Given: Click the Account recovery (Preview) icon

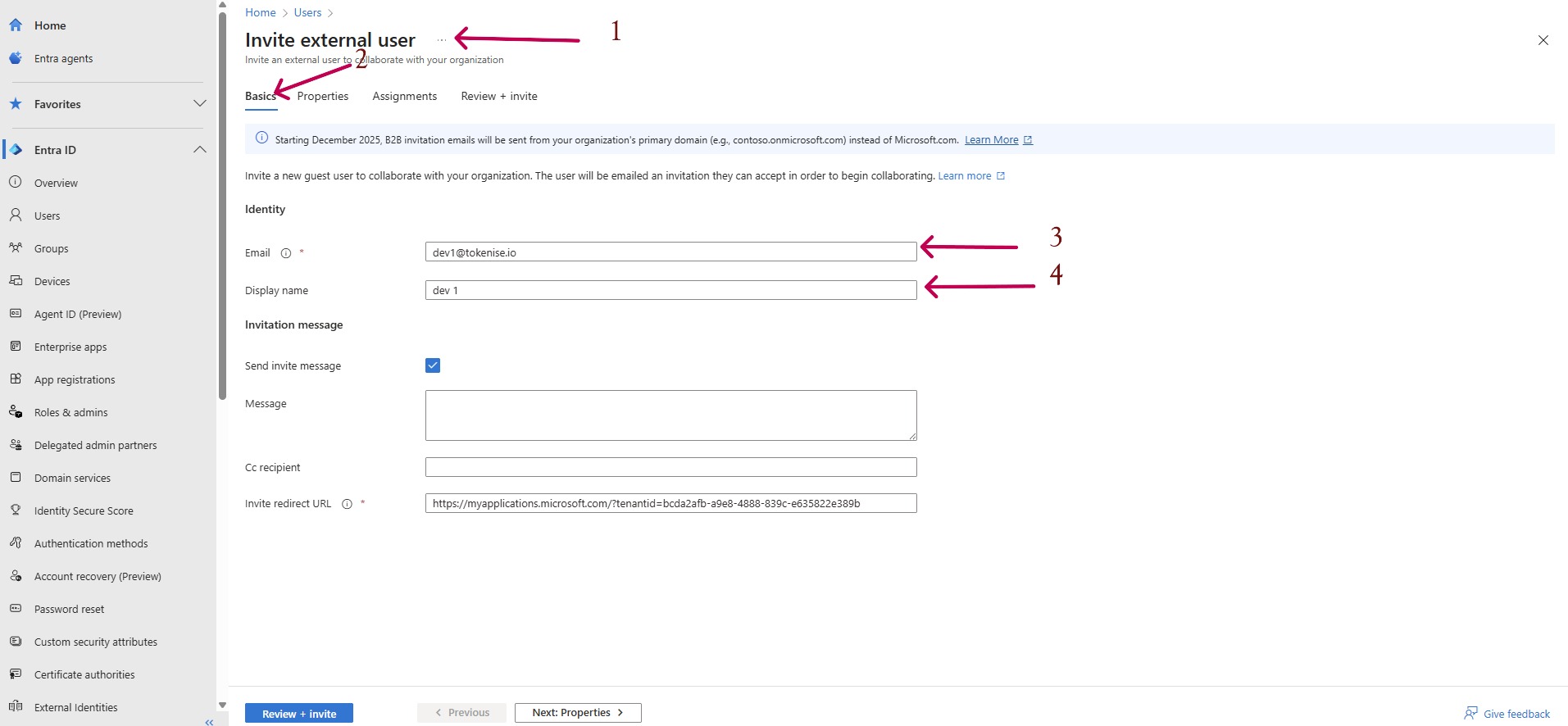Looking at the screenshot, I should 16,576.
